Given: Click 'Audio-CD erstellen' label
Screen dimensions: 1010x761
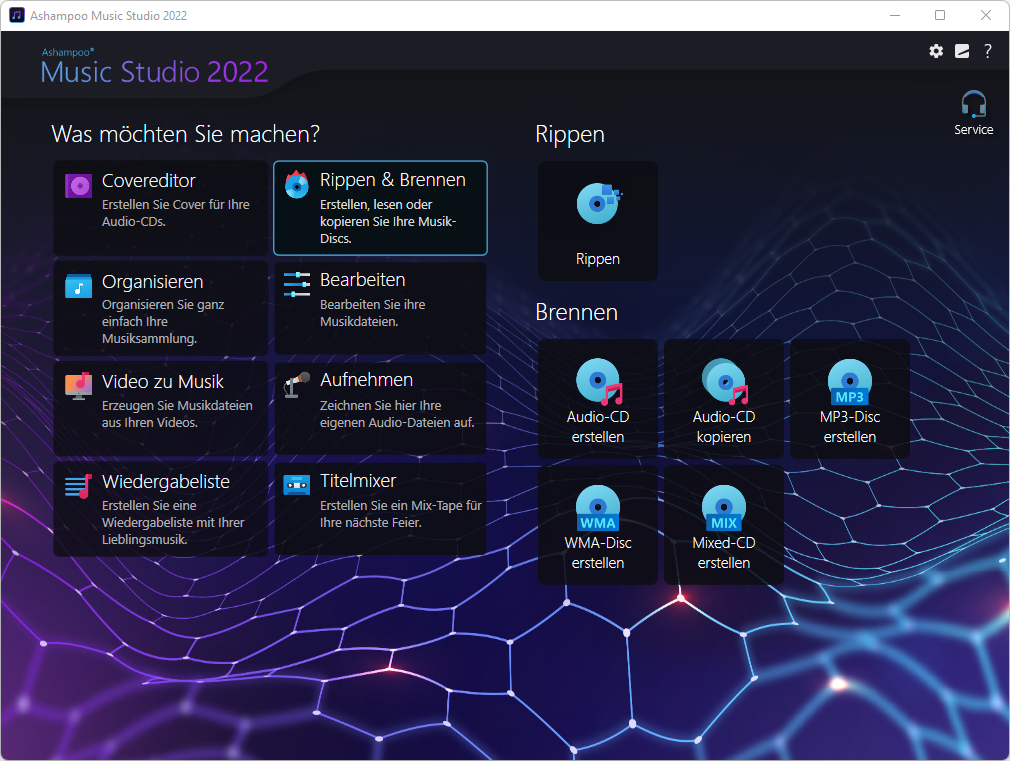Looking at the screenshot, I should point(598,427).
